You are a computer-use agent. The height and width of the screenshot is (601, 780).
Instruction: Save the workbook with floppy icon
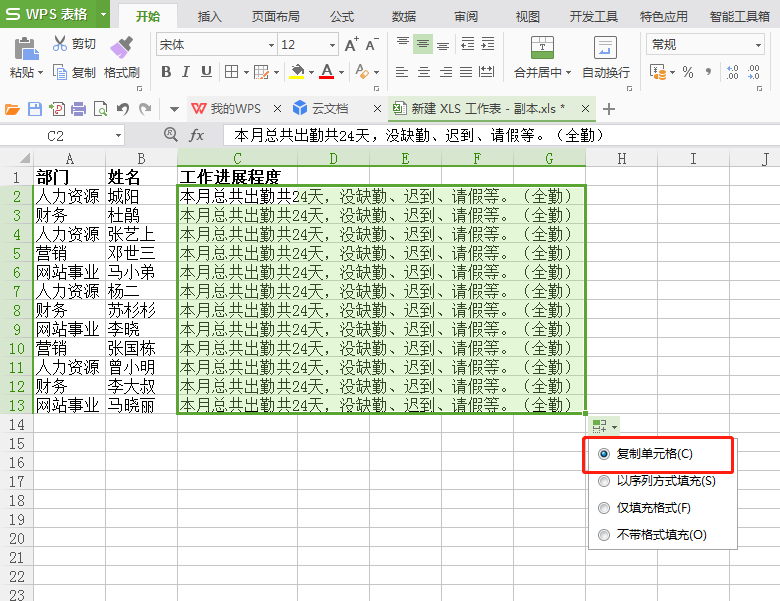(35, 109)
